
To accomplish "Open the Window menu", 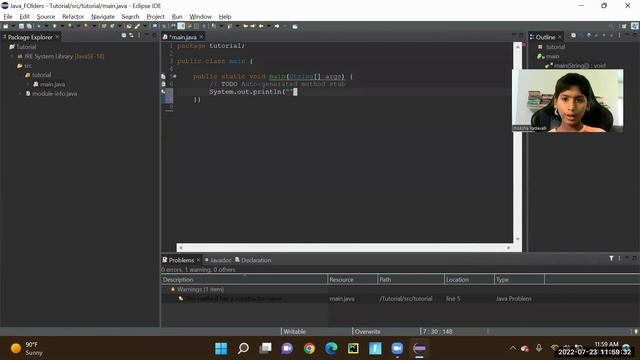I will pos(200,16).
